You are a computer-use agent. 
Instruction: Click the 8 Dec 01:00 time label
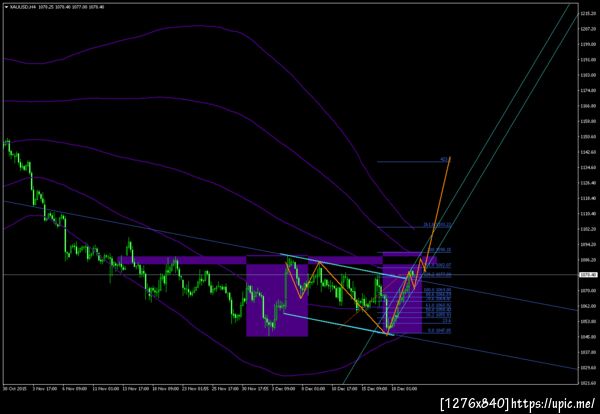pyautogui.click(x=313, y=389)
